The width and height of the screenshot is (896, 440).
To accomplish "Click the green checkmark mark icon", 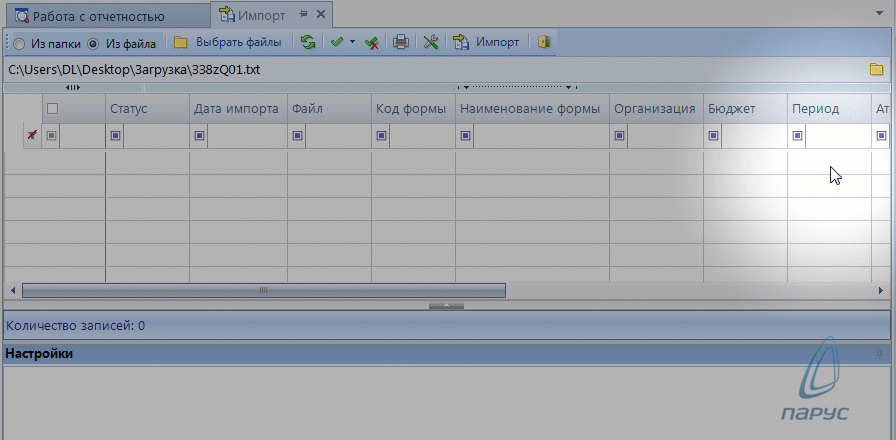I will pyautogui.click(x=337, y=42).
